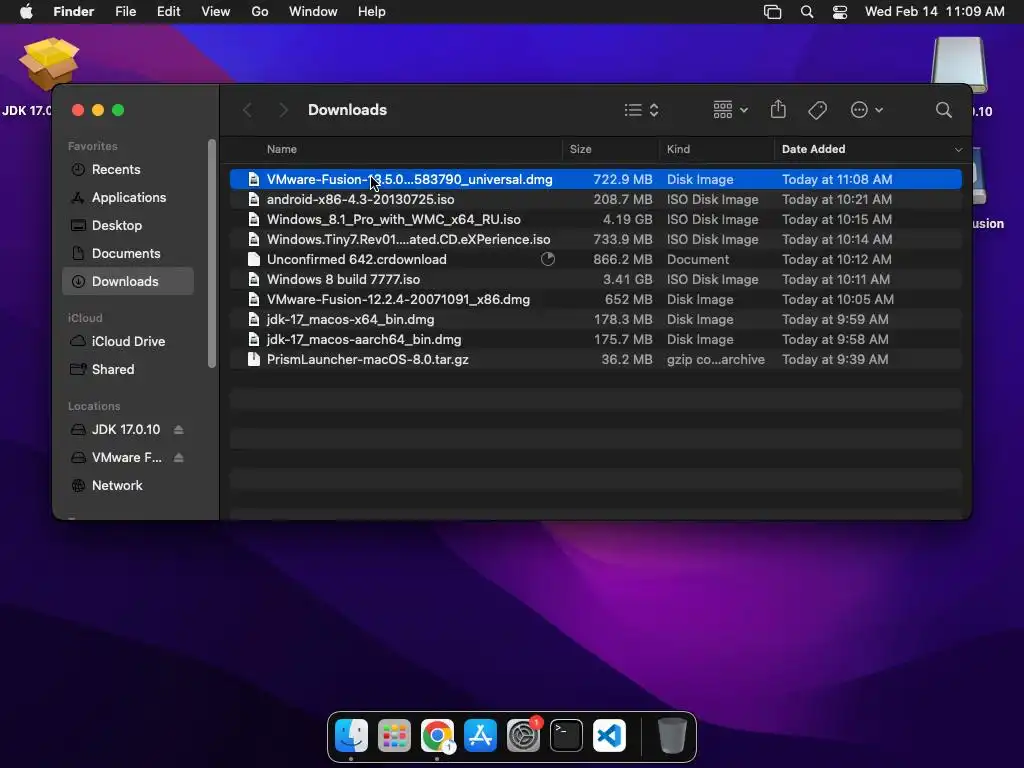Open the Trash in the Dock

pos(671,736)
